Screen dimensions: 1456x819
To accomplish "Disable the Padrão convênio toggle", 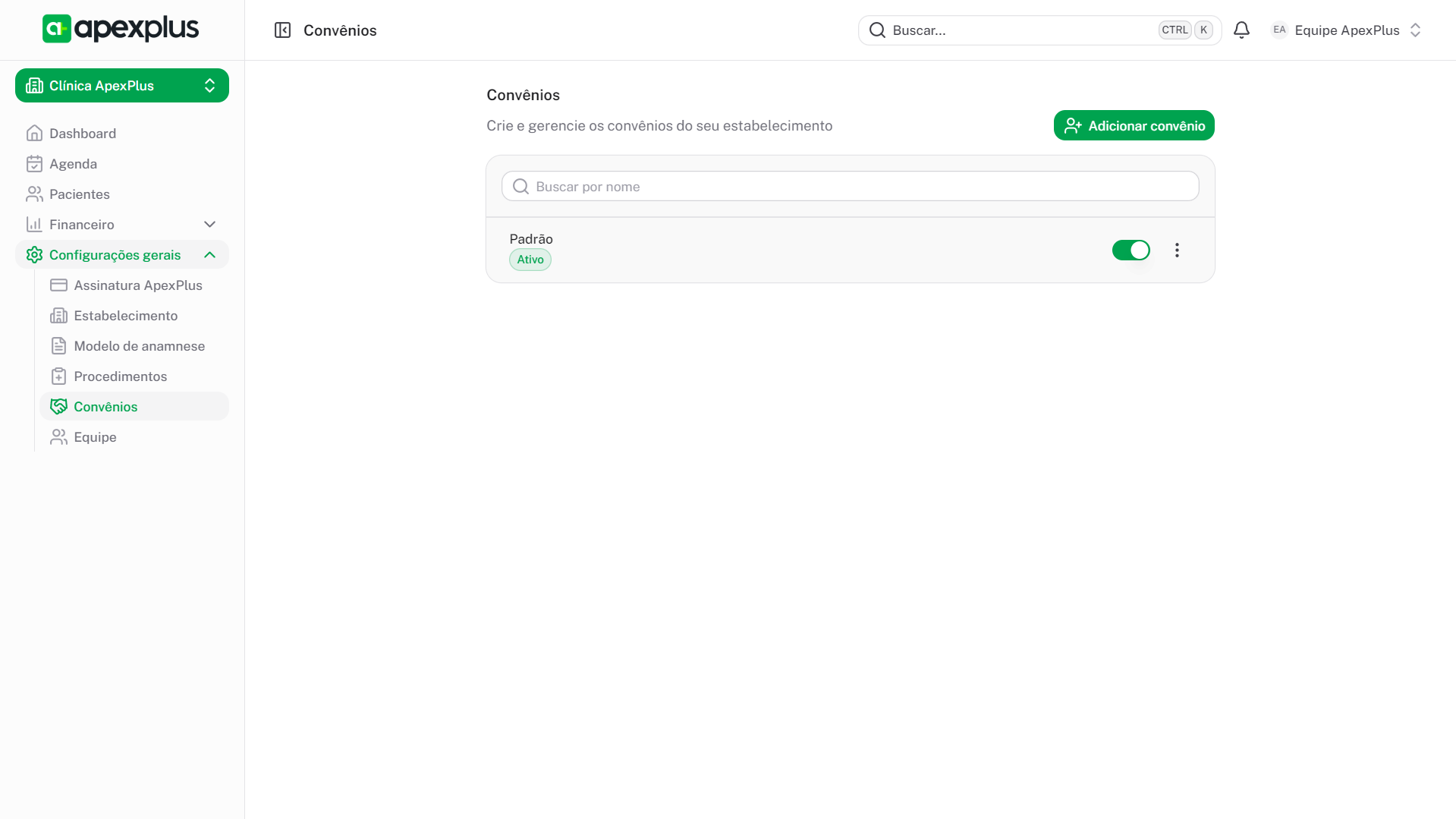I will coord(1131,250).
